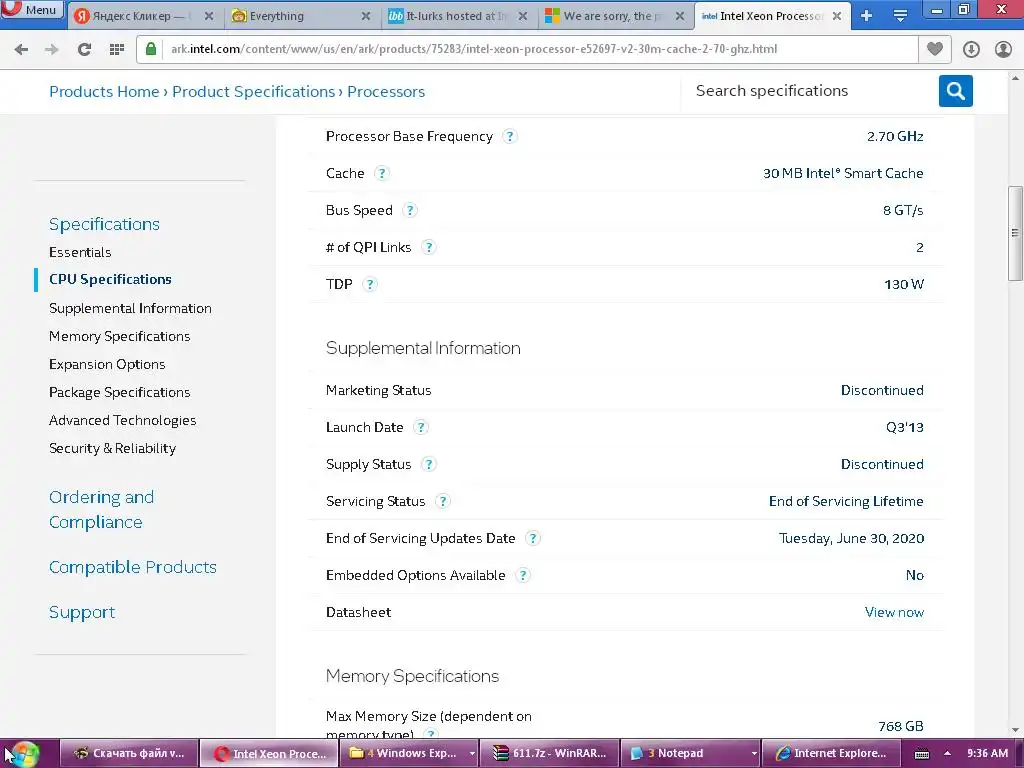Open Compatible Products section

[133, 567]
